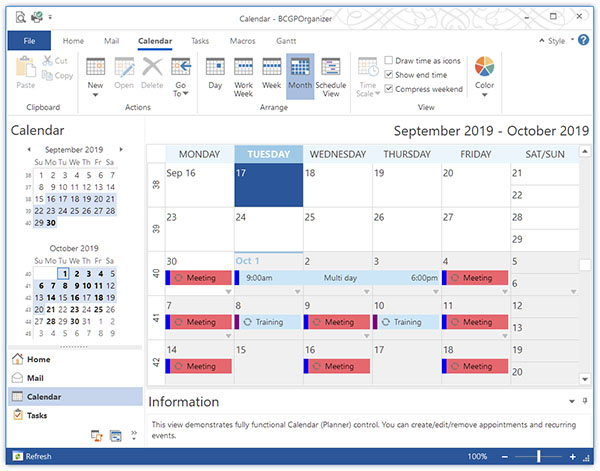Image resolution: width=600 pixels, height=471 pixels.
Task: Switch to the Tasks ribbon tab
Action: pos(200,41)
